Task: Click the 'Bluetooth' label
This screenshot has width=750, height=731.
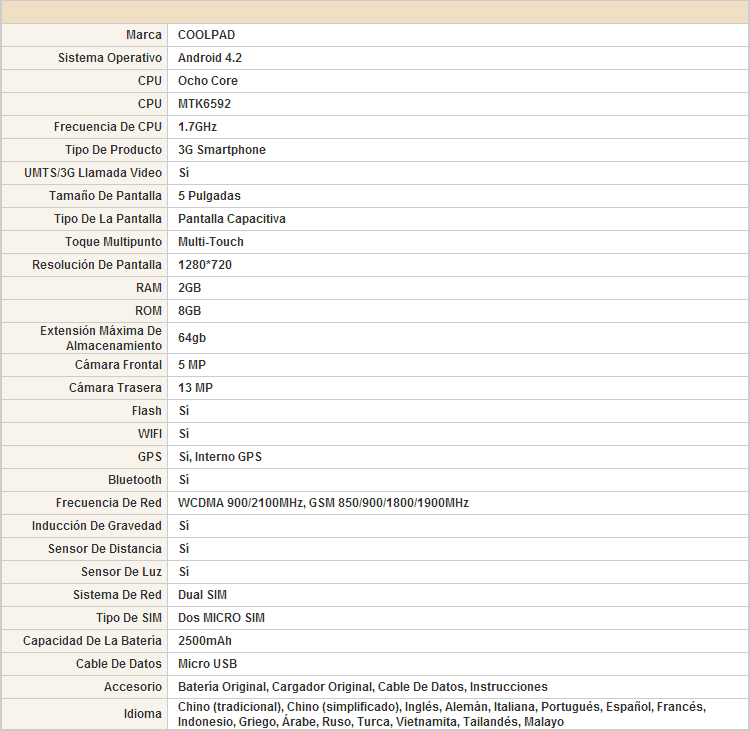Action: (135, 479)
